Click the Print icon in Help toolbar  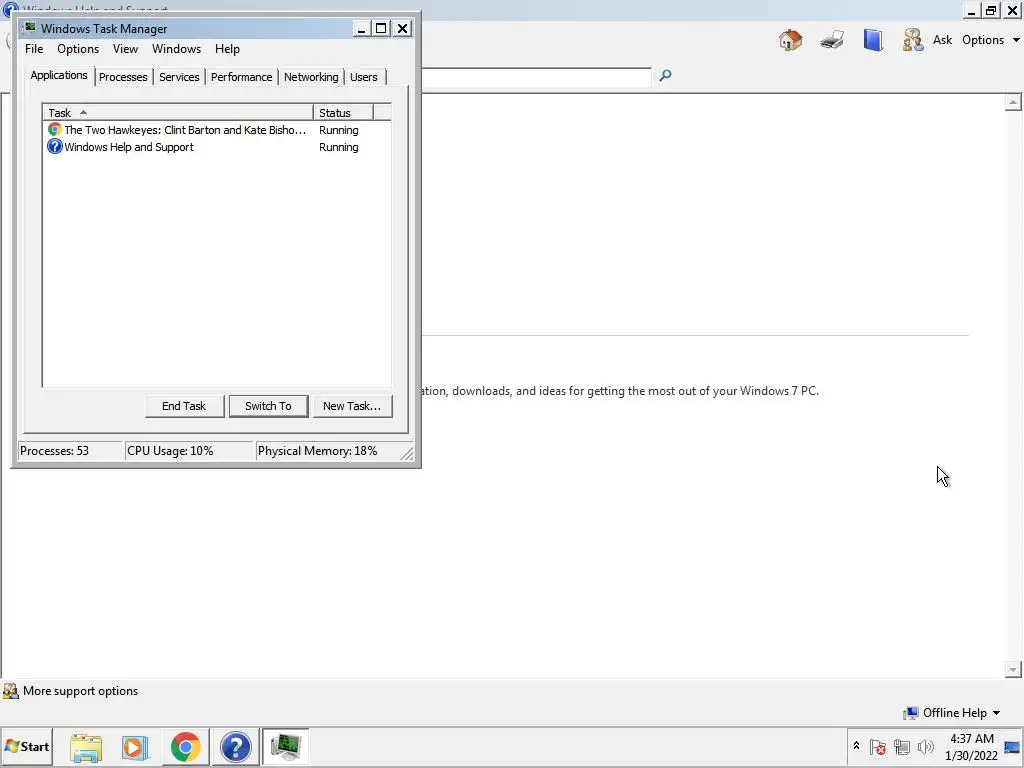[831, 40]
